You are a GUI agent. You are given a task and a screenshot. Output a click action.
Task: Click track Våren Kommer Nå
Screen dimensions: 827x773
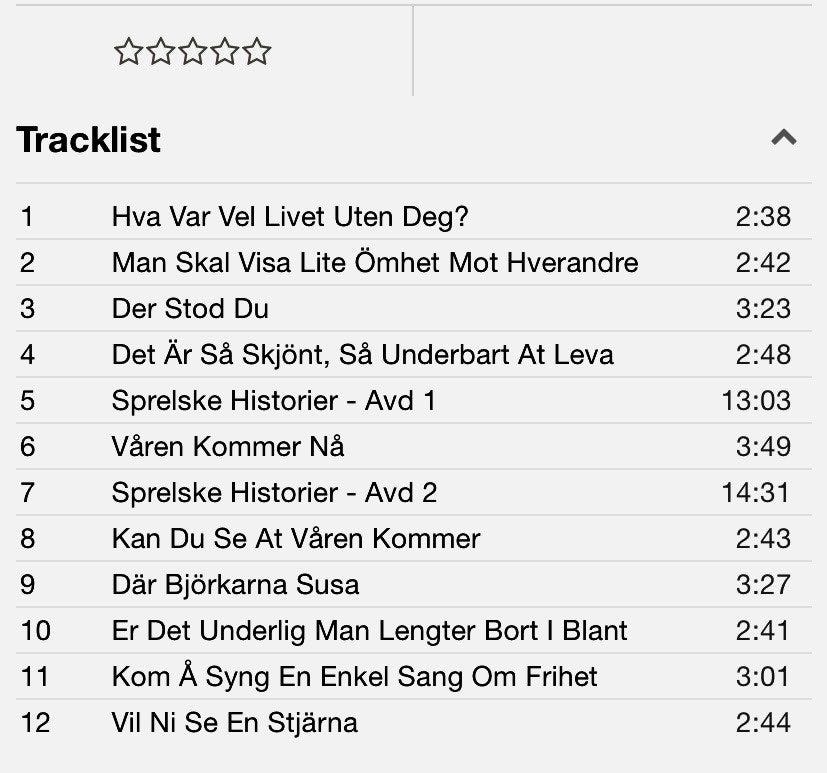coord(414,446)
